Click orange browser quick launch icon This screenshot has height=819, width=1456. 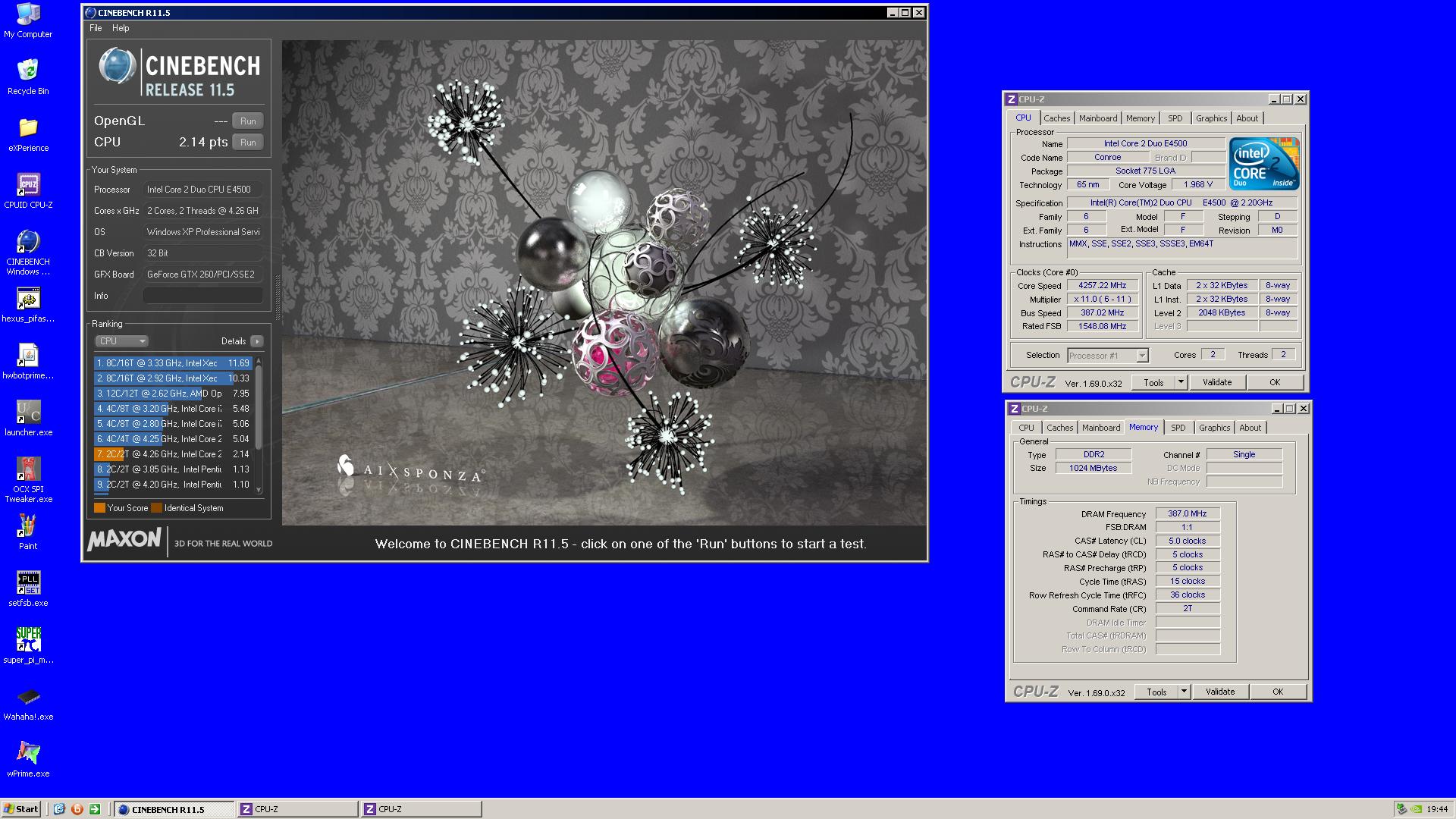pos(77,809)
